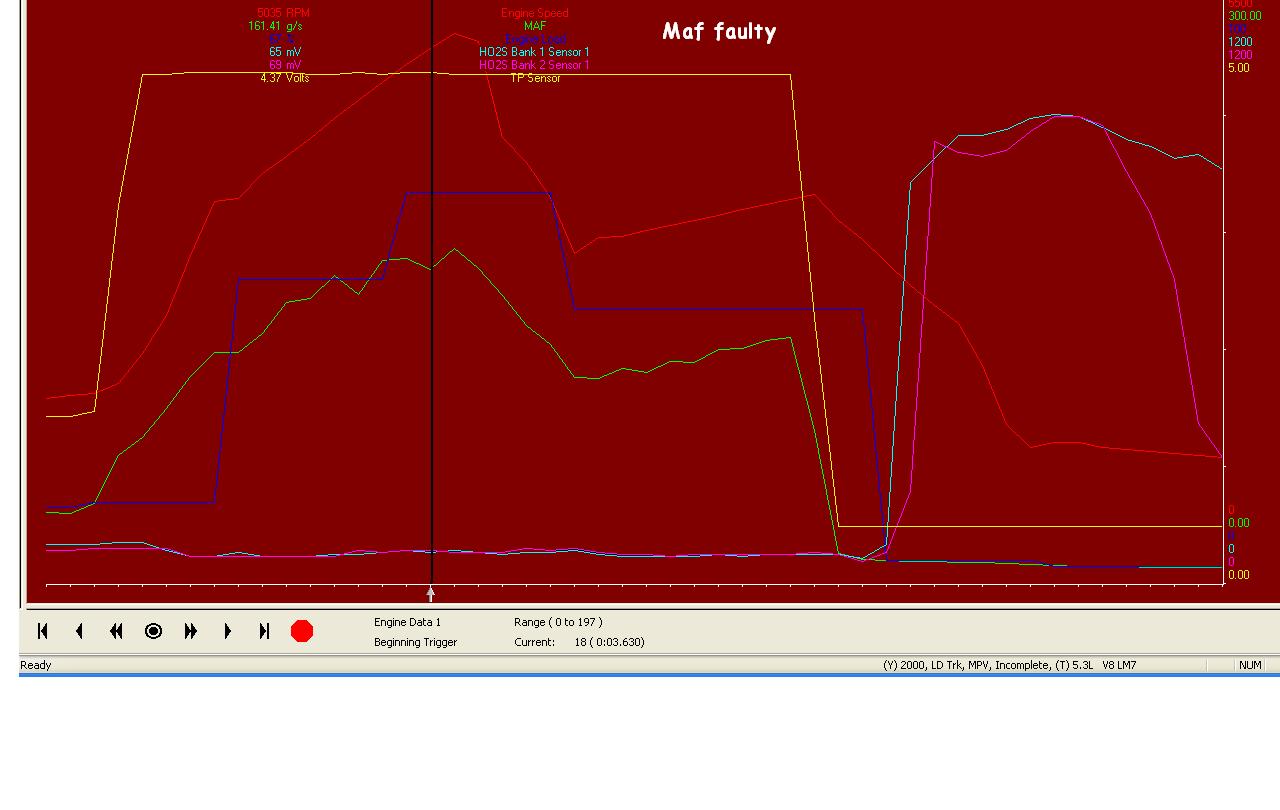Click the 'Maf faulty' graph title
The width and height of the screenshot is (1280, 810).
point(719,32)
